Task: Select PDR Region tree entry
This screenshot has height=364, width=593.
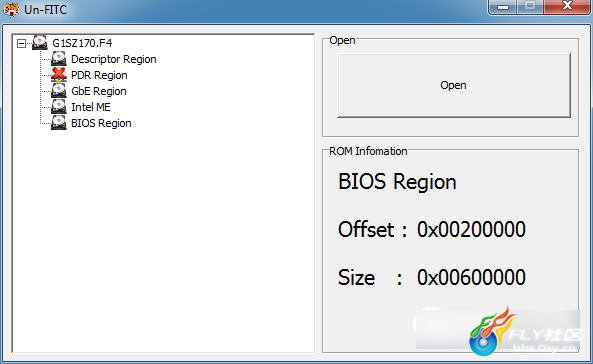Action: (99, 75)
